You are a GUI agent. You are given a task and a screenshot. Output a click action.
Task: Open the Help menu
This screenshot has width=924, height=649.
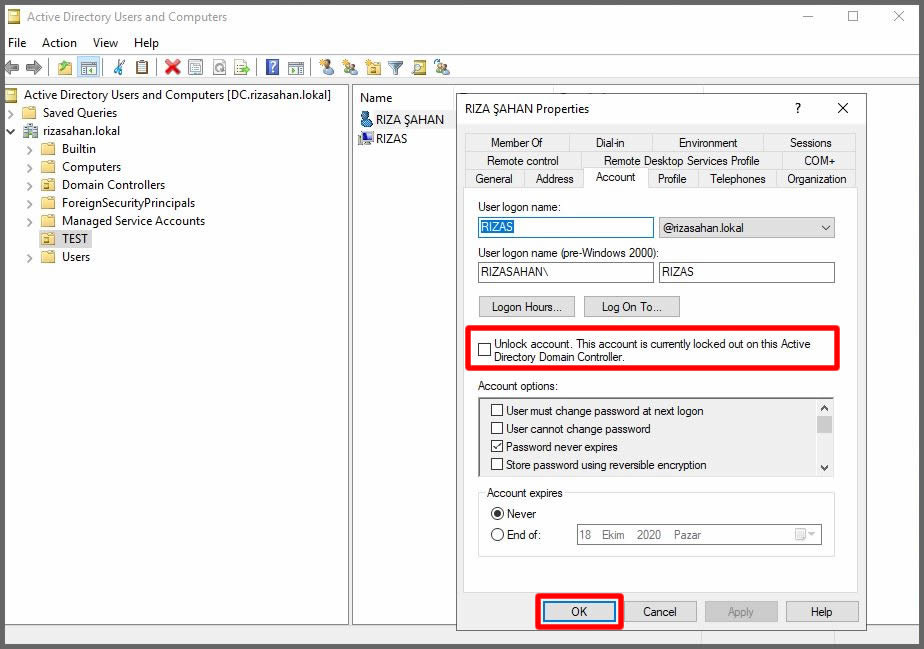[x=146, y=42]
